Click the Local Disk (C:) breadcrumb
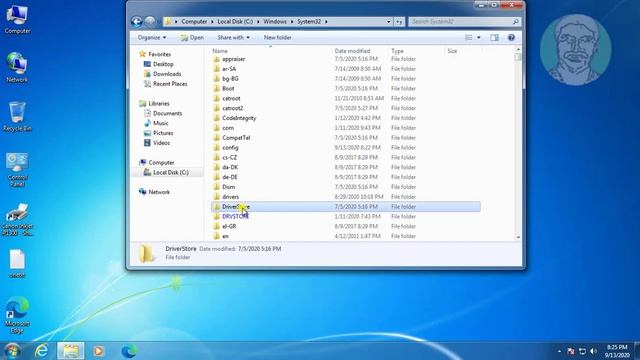This screenshot has height=360, width=640. (235, 22)
